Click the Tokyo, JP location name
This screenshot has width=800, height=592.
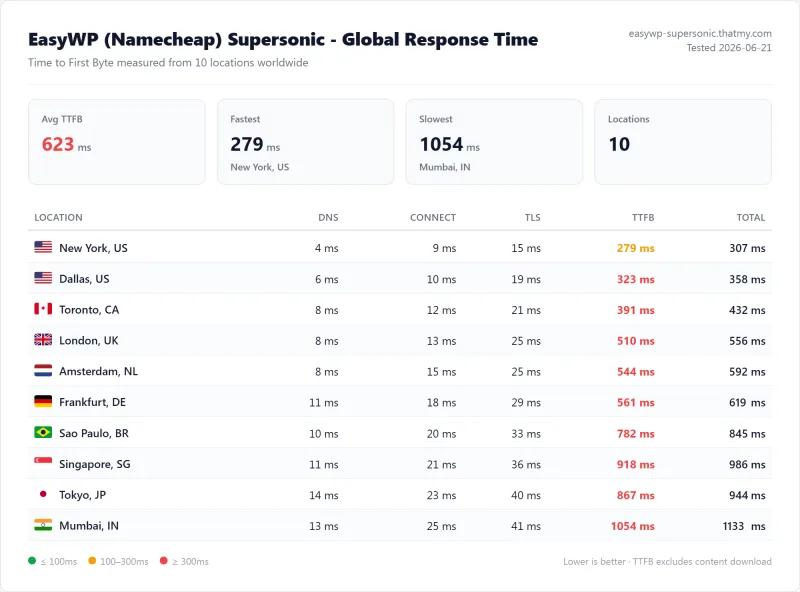point(83,495)
